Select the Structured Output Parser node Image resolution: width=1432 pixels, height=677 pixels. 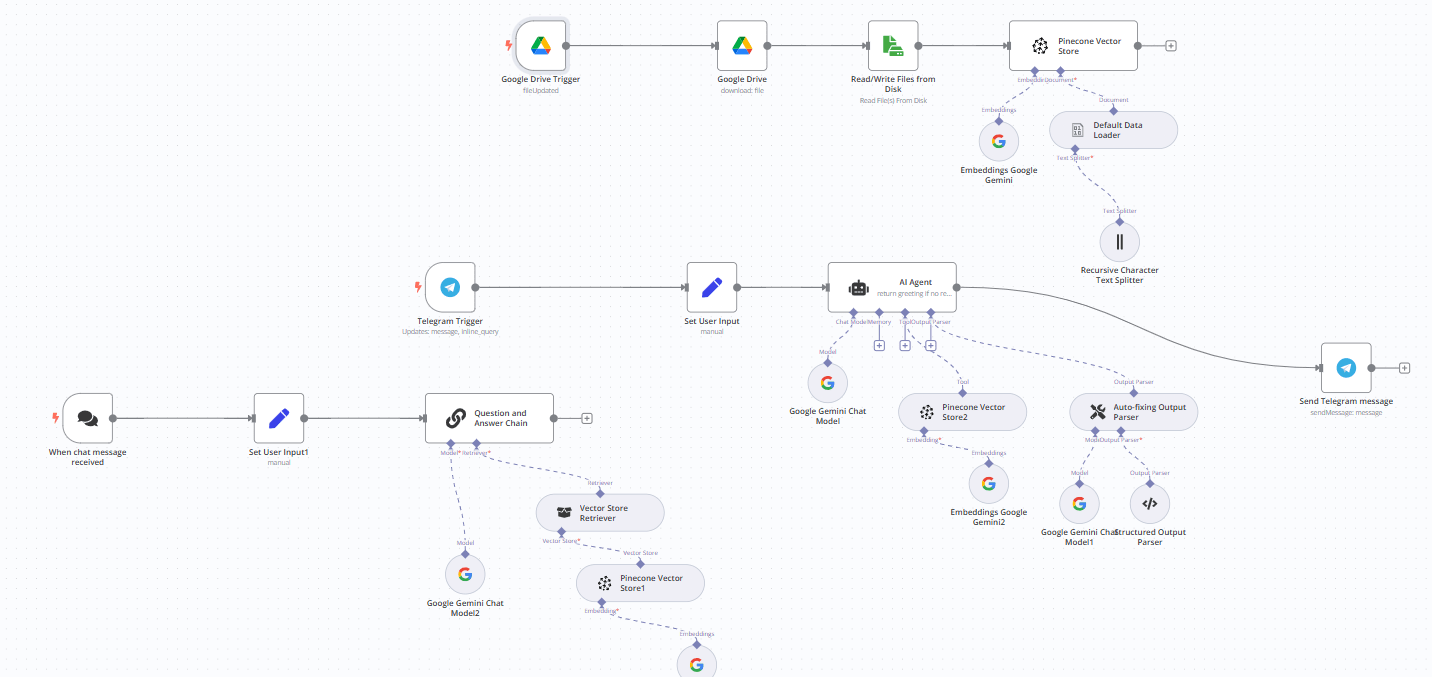[x=1149, y=504]
